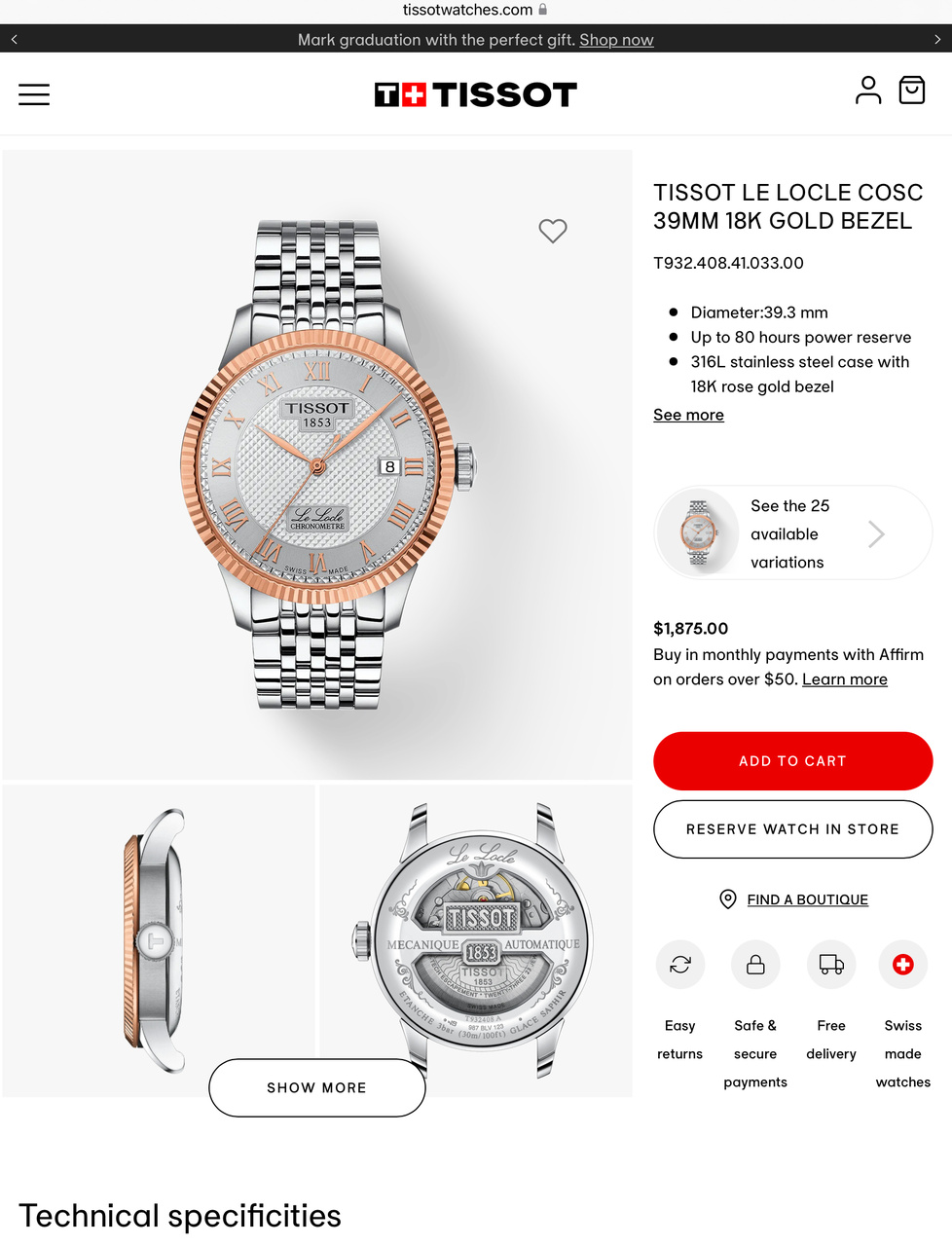Open the FIND A BOUTIQUE link
The height and width of the screenshot is (1246, 952).
pos(807,899)
